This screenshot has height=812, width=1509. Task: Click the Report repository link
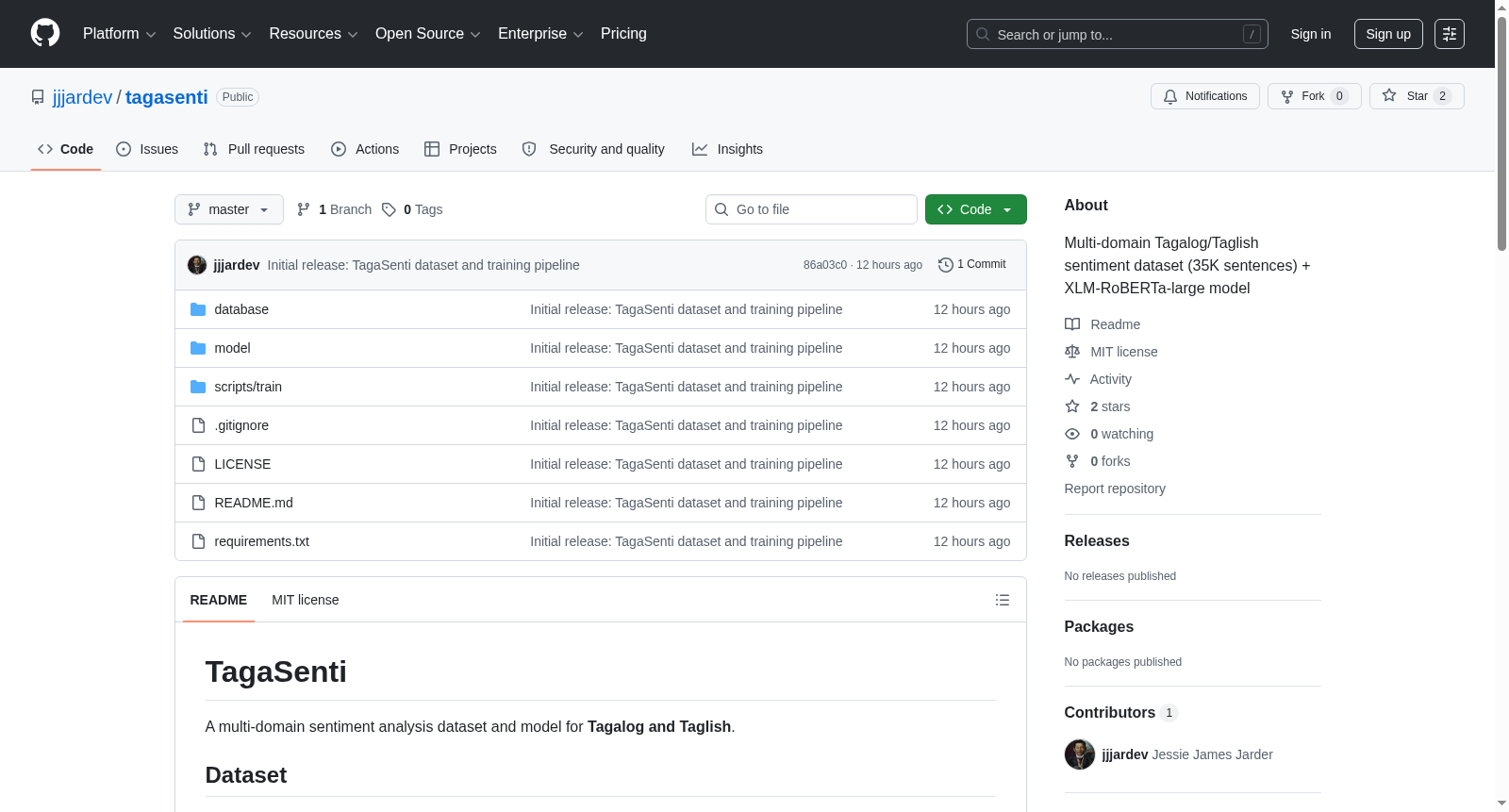point(1115,489)
